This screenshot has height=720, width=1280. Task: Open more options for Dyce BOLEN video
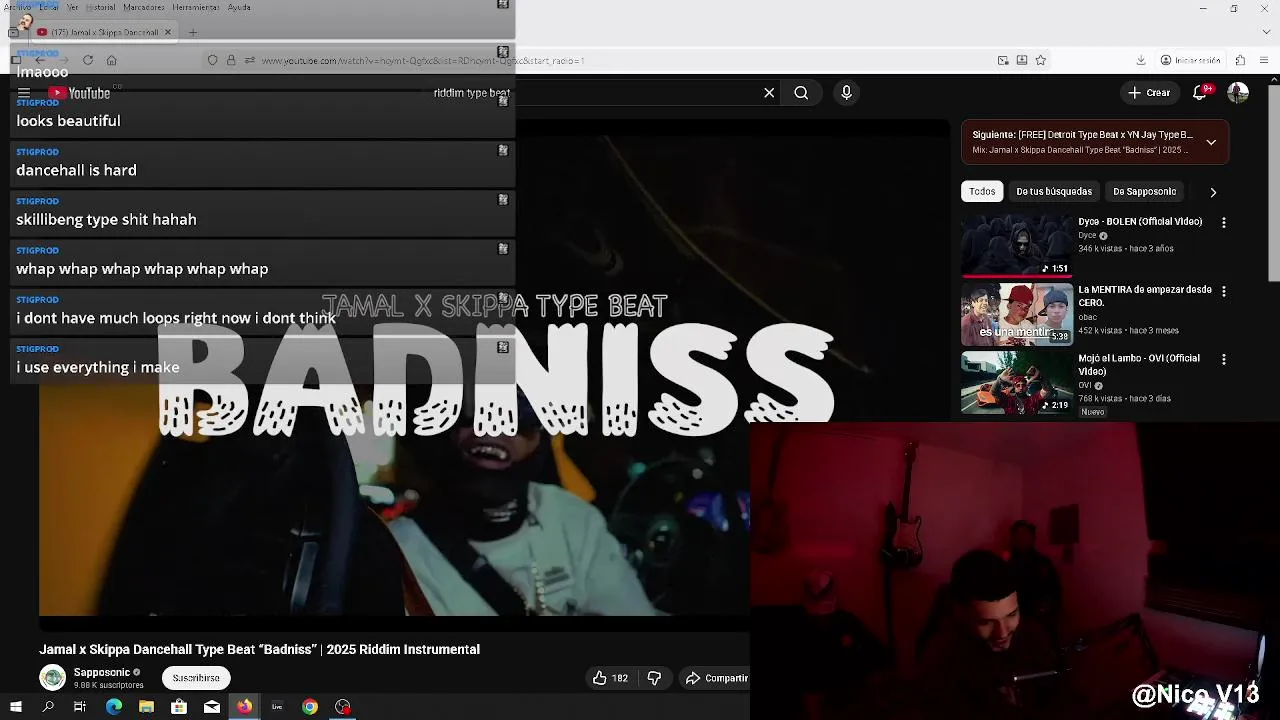(x=1223, y=222)
